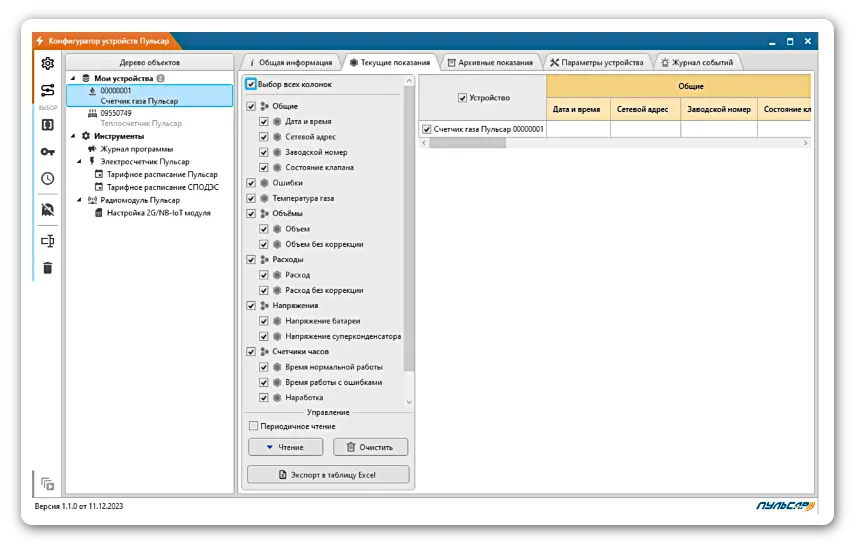
Task: Collapse the 'Электросчетчик Пульсар' tree node
Action: point(78,161)
